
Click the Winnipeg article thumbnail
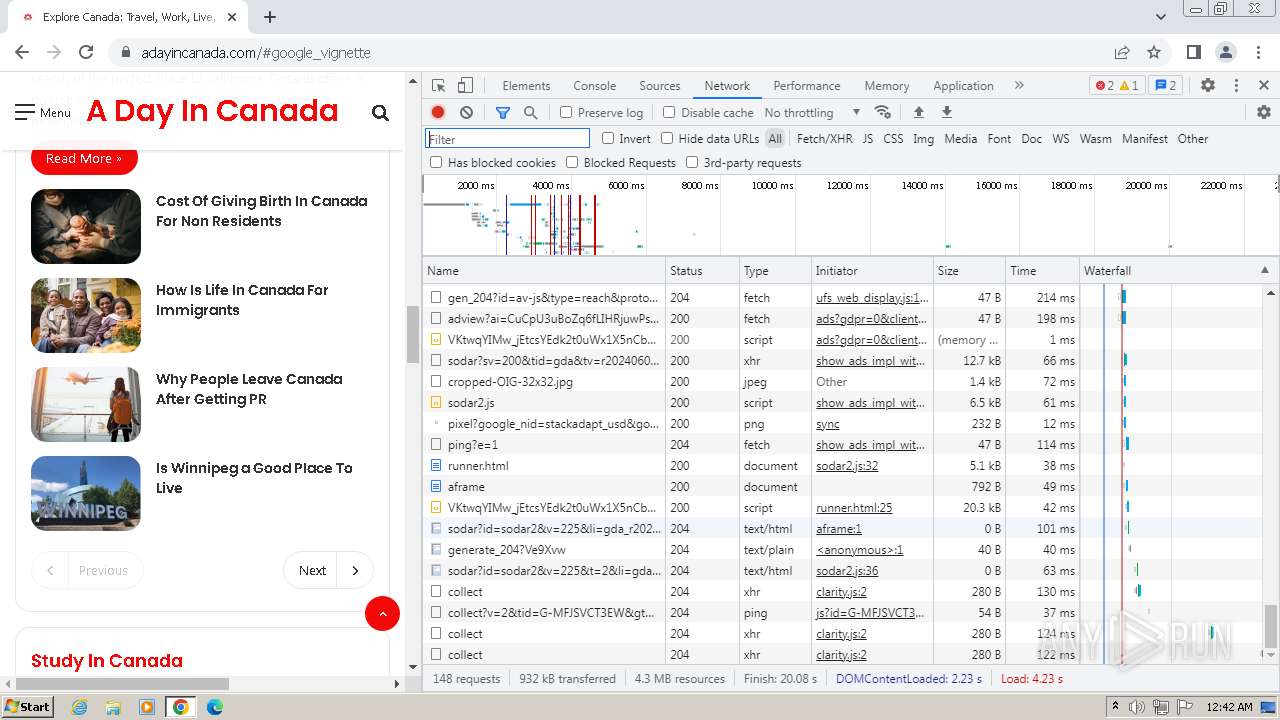click(x=86, y=493)
